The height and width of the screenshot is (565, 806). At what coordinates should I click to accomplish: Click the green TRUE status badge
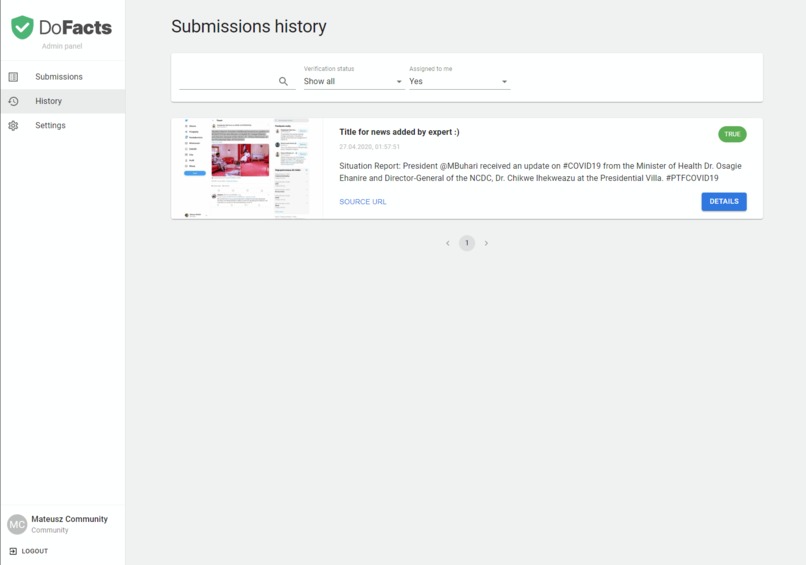732,134
